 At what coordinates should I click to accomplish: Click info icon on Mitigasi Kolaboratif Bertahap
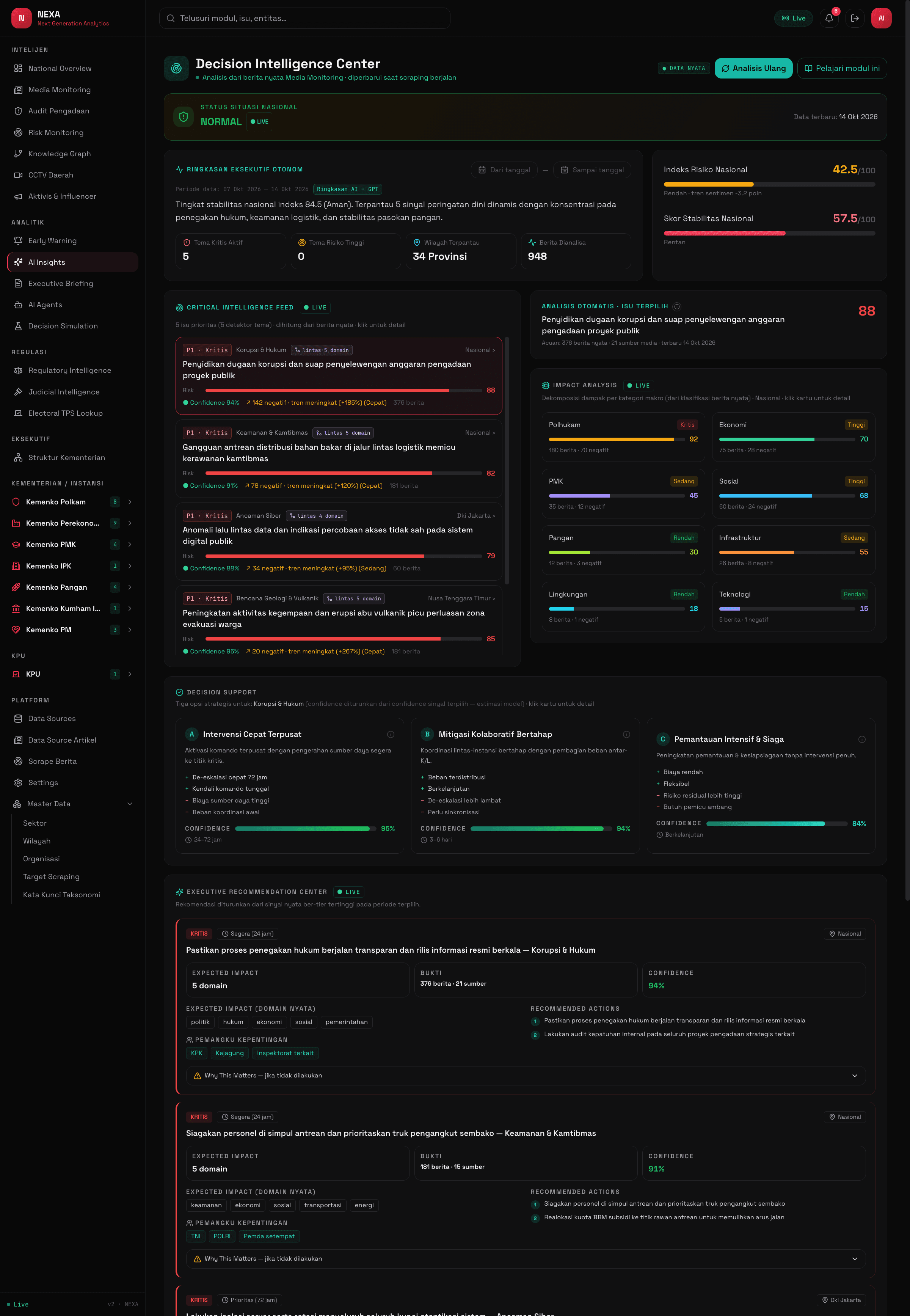pos(626,734)
